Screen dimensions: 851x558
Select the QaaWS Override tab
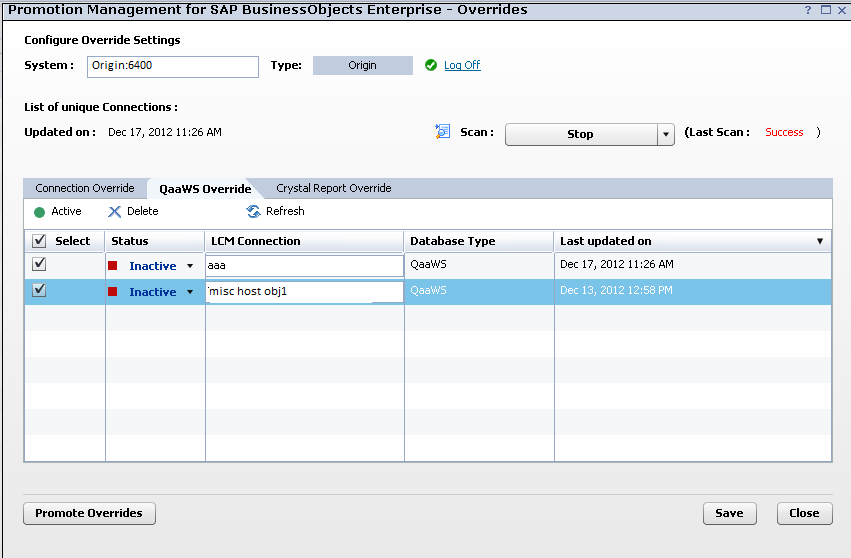205,188
